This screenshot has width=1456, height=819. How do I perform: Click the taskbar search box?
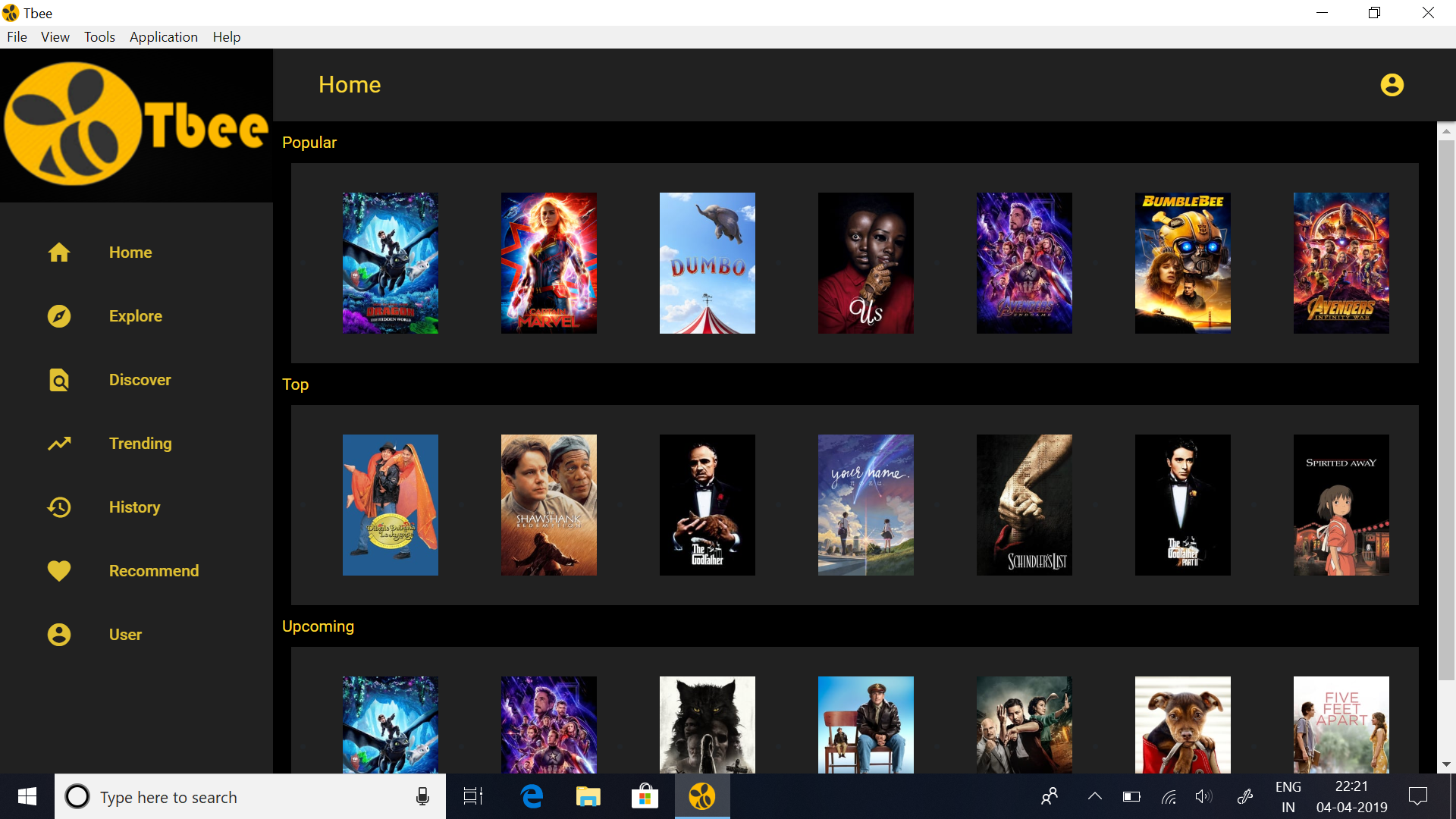pos(250,796)
